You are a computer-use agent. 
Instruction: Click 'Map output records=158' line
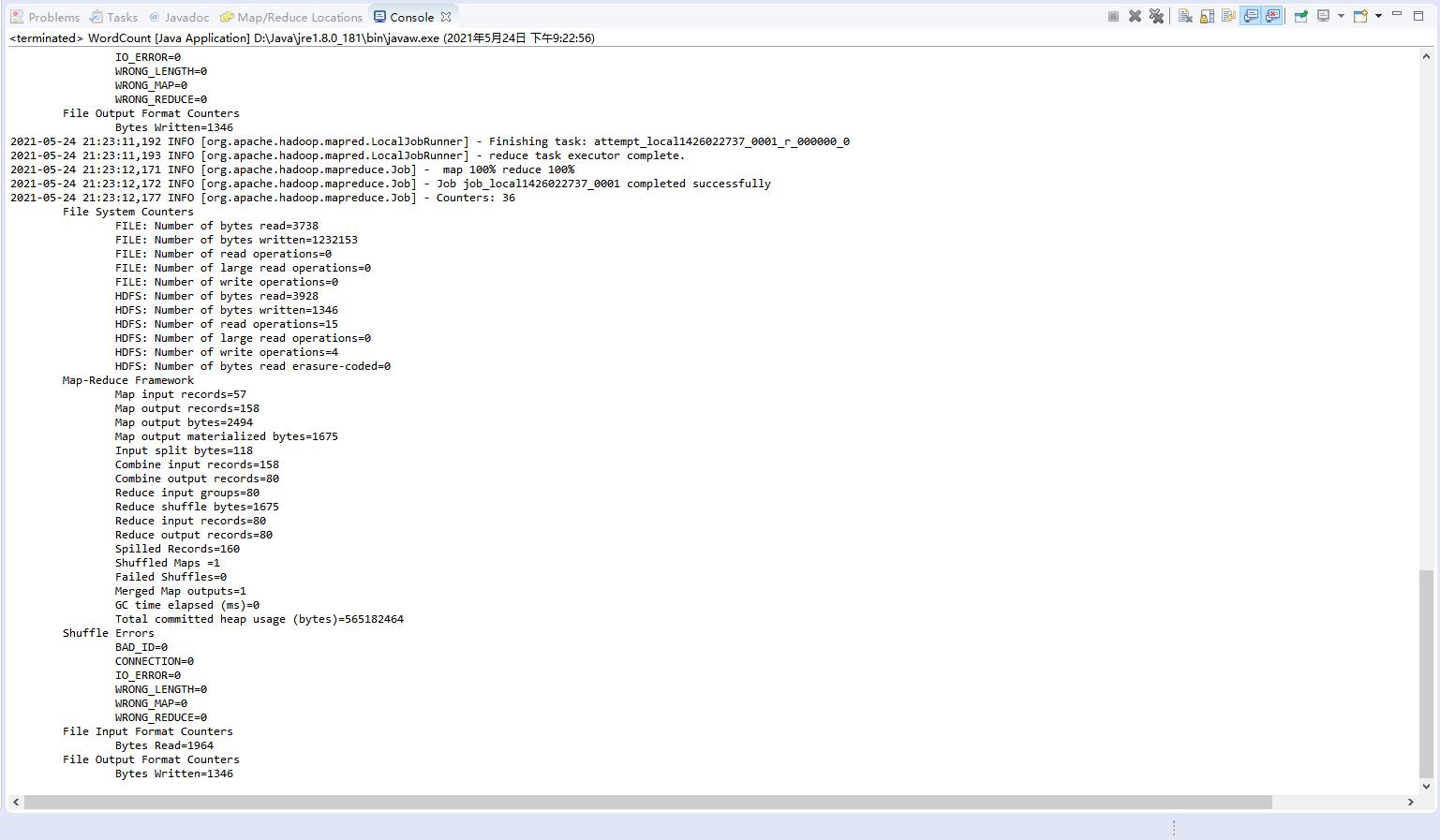[x=187, y=408]
